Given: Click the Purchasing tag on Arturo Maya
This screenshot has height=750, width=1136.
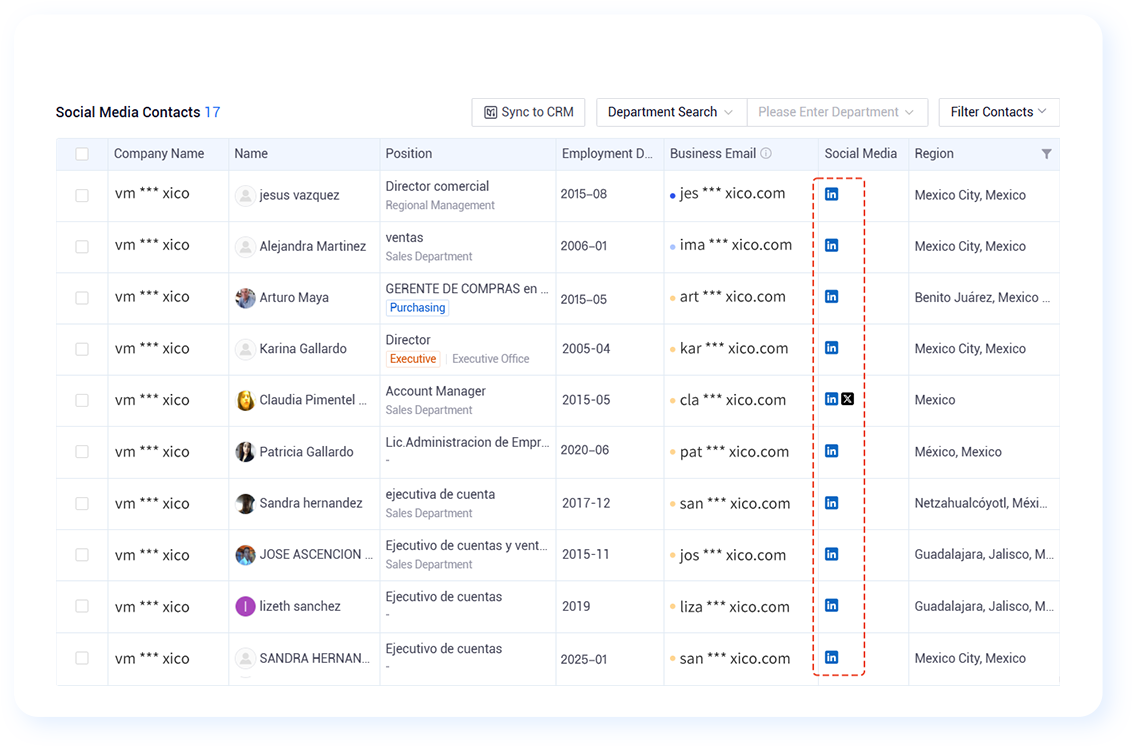Looking at the screenshot, I should coord(417,308).
